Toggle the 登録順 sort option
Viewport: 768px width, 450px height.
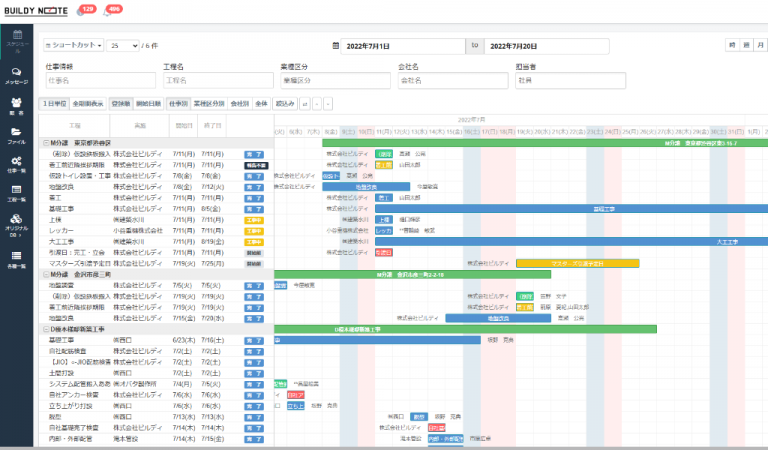click(120, 103)
